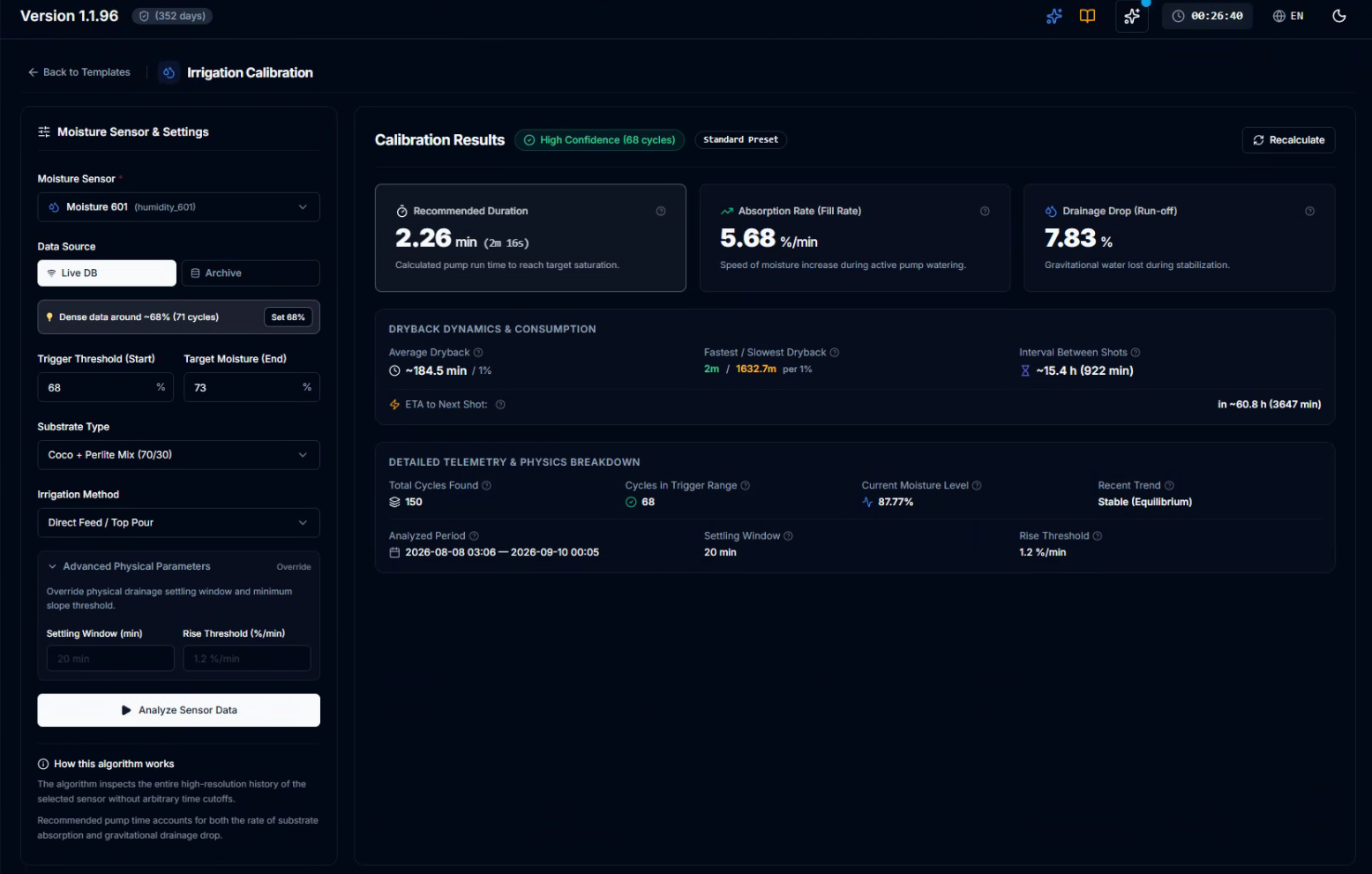
Task: Click help icon beside Interval Between Shots
Action: 1136,353
